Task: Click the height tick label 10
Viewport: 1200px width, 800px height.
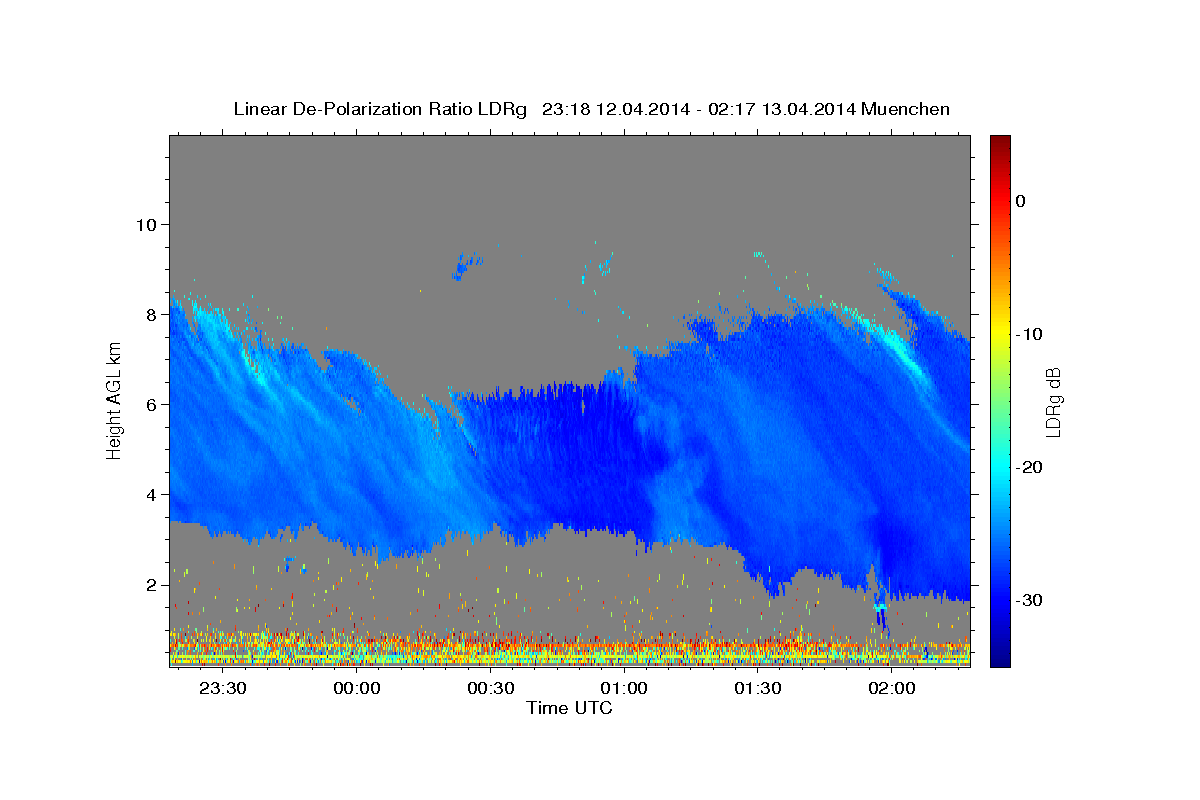Action: click(146, 224)
